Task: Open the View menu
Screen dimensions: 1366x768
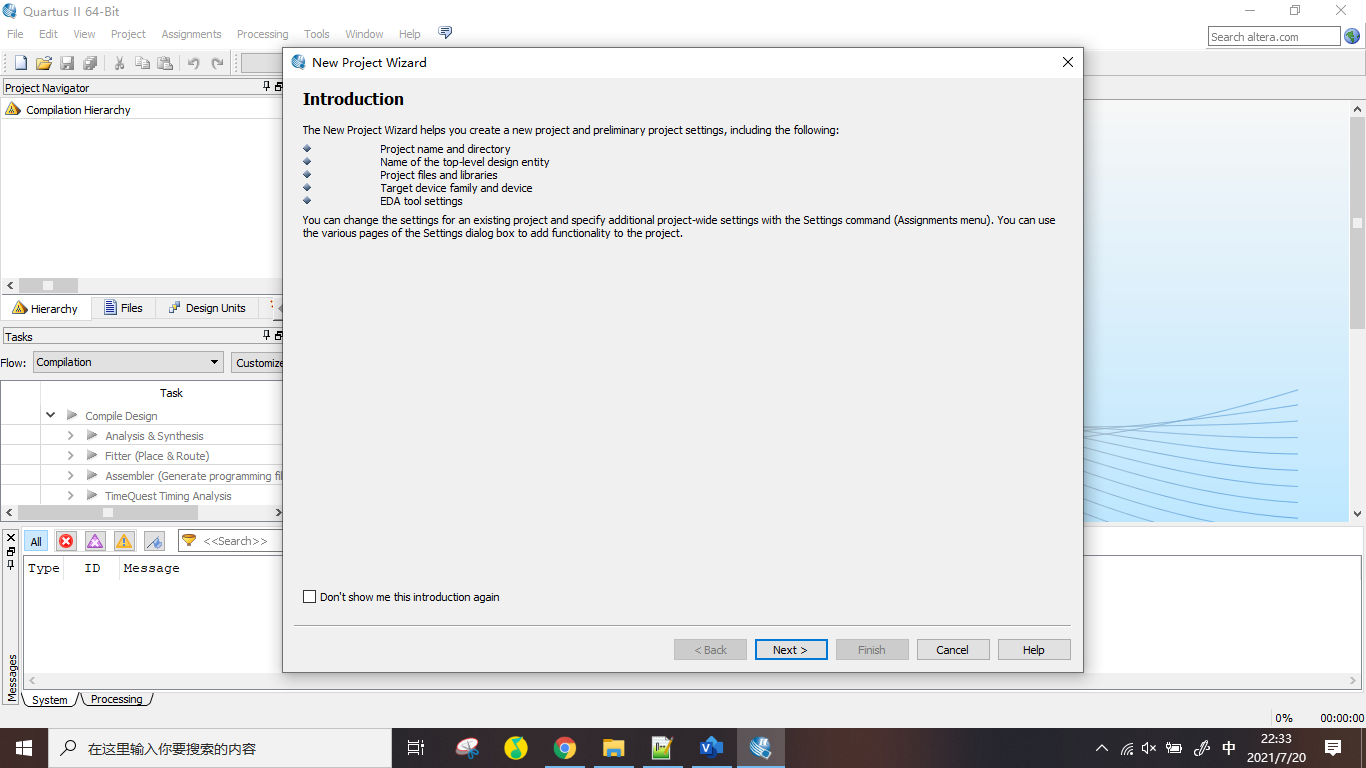Action: point(84,34)
